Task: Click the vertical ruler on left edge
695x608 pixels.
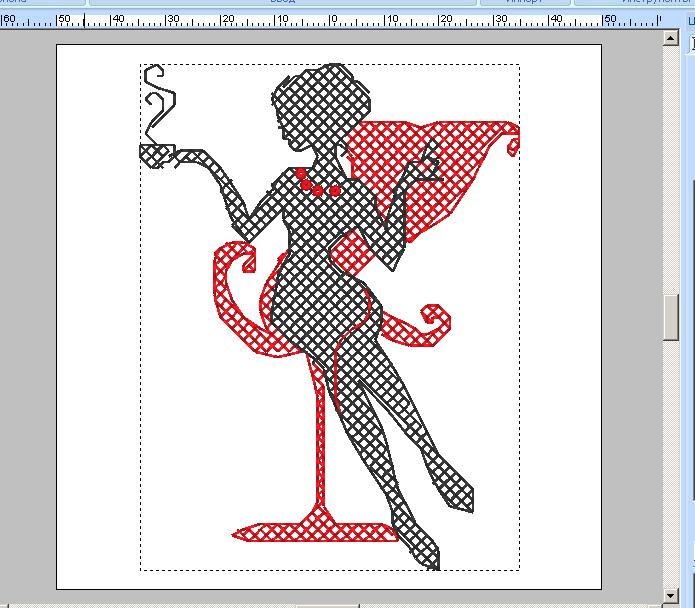Action: pyautogui.click(x=3, y=300)
